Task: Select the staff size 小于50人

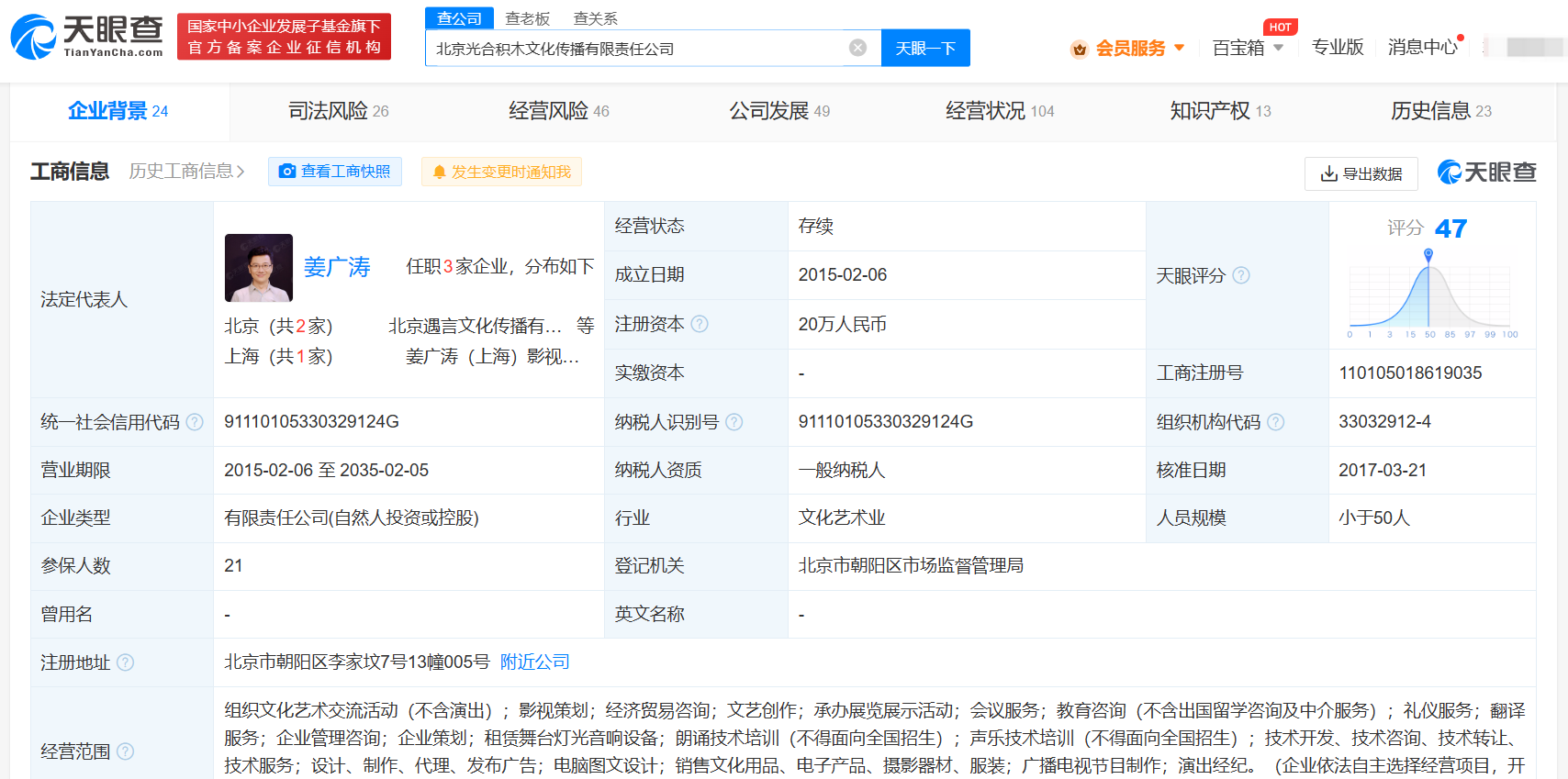Action: [1374, 518]
